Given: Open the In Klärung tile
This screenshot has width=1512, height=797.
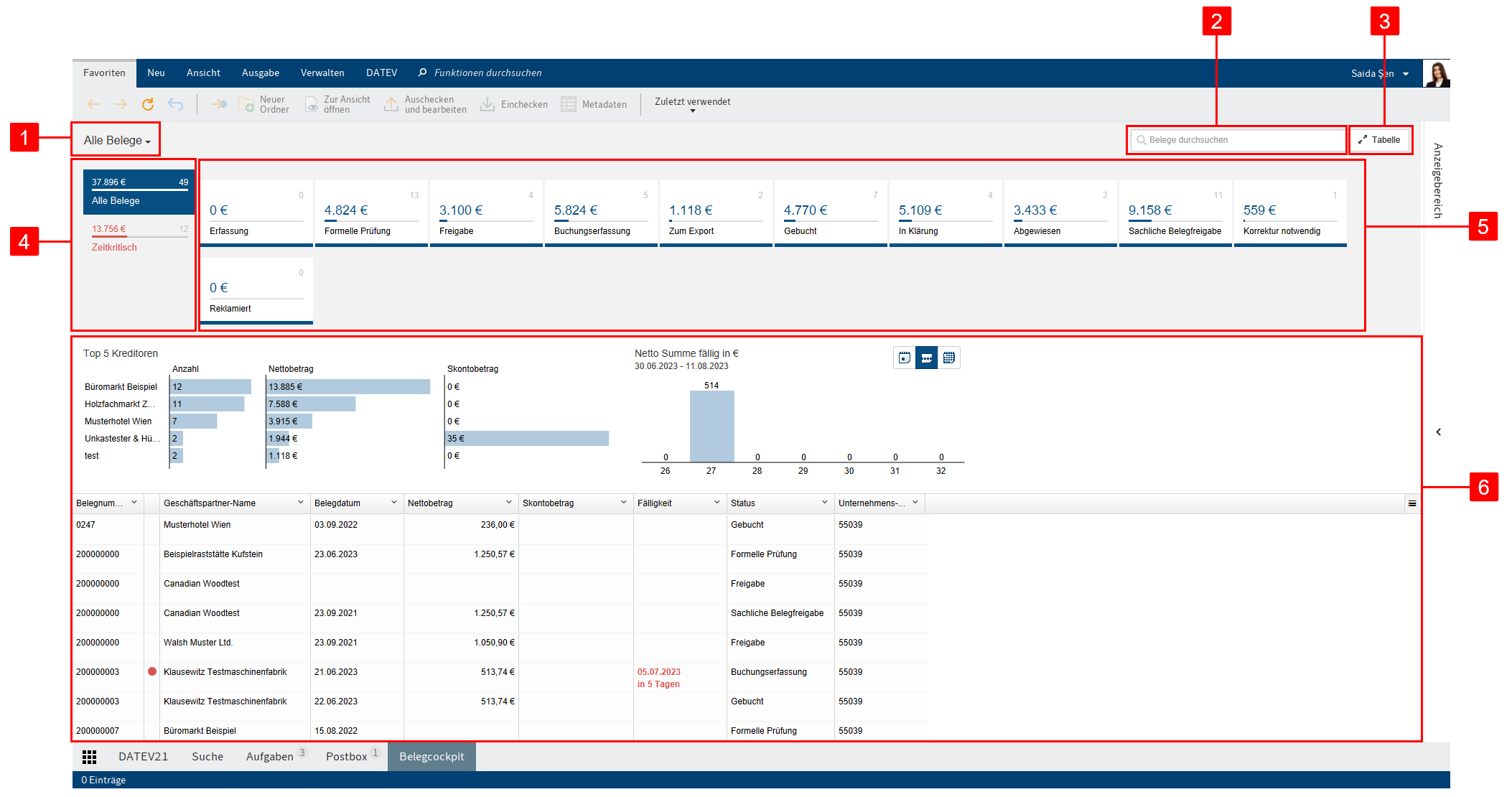Looking at the screenshot, I should click(946, 214).
